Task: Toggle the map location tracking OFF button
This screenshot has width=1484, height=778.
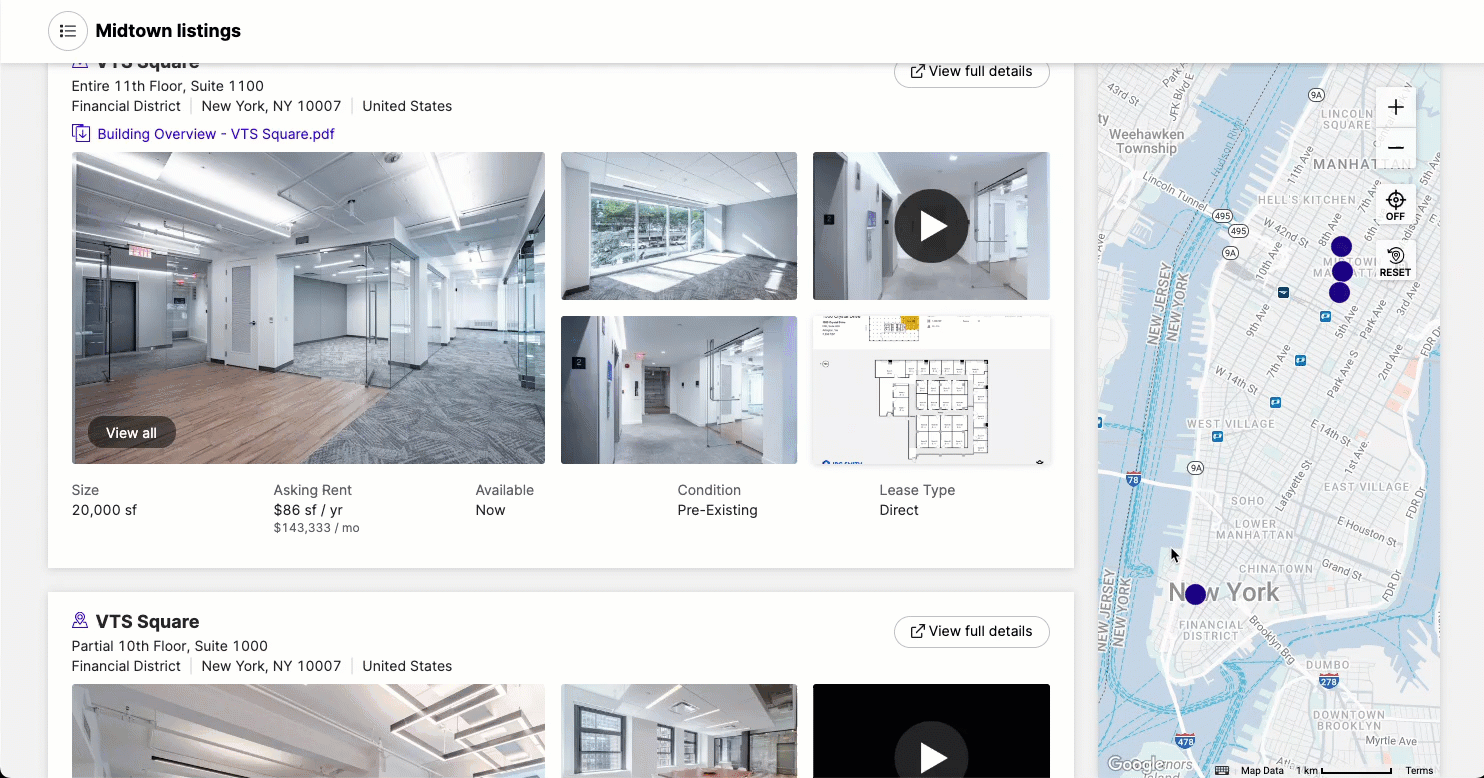Action: (1396, 205)
